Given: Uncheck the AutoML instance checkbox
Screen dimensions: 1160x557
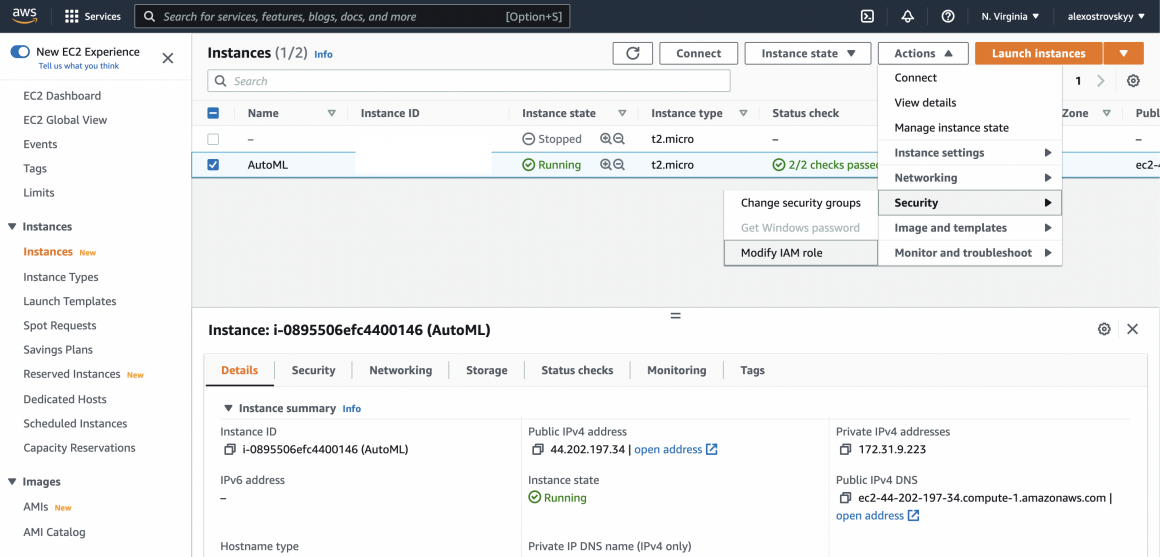Looking at the screenshot, I should 213,165.
